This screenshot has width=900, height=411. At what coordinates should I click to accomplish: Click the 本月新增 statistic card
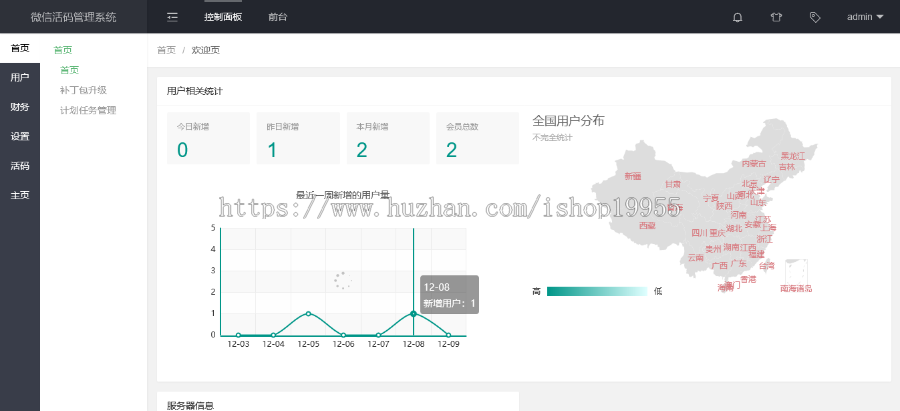point(388,138)
